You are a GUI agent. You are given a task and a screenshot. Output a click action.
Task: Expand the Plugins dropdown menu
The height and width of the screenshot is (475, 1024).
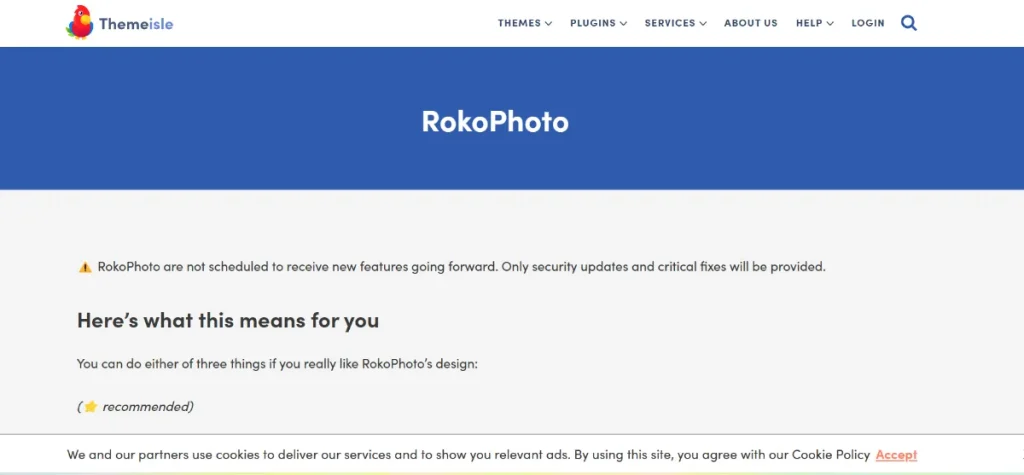(x=598, y=23)
